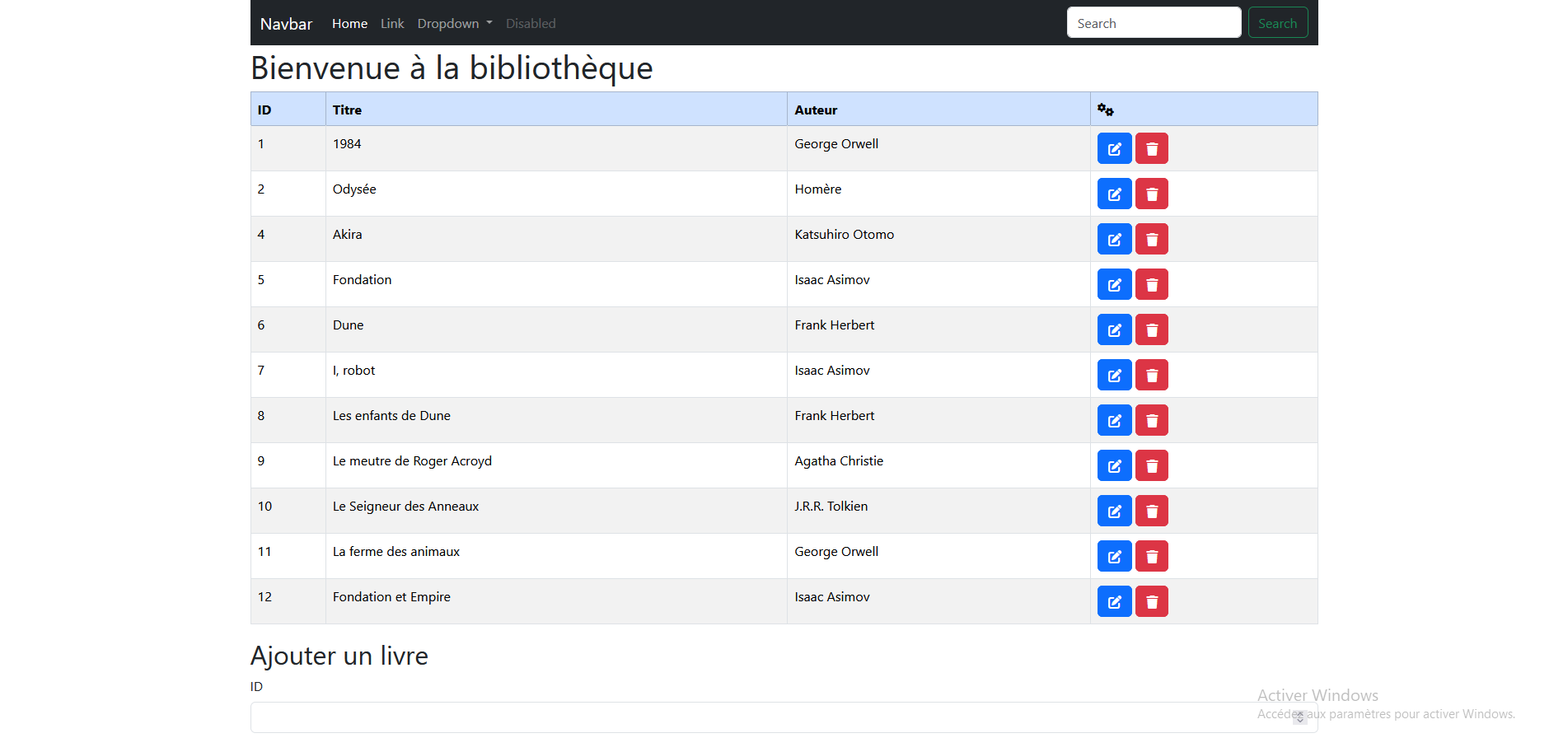Delete La ferme des animaux entry

coord(1151,557)
